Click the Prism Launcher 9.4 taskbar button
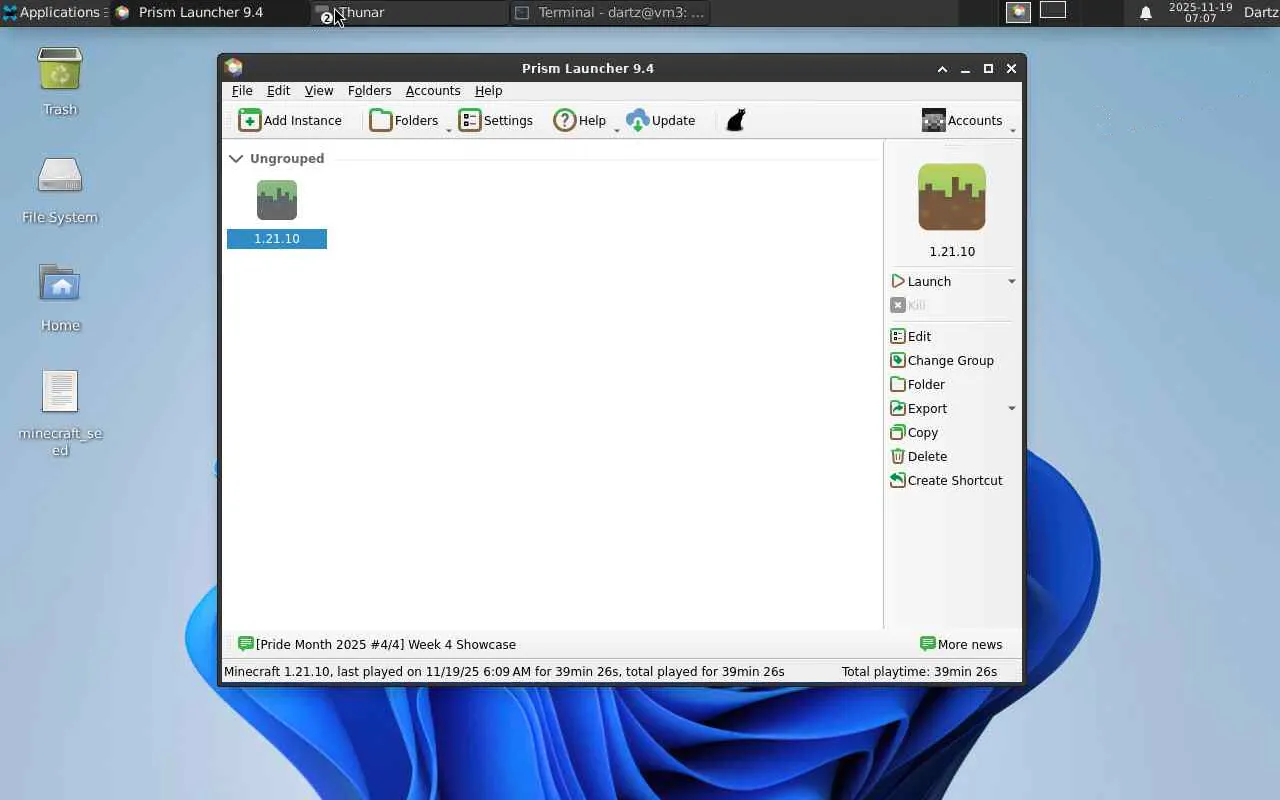 pyautogui.click(x=210, y=13)
